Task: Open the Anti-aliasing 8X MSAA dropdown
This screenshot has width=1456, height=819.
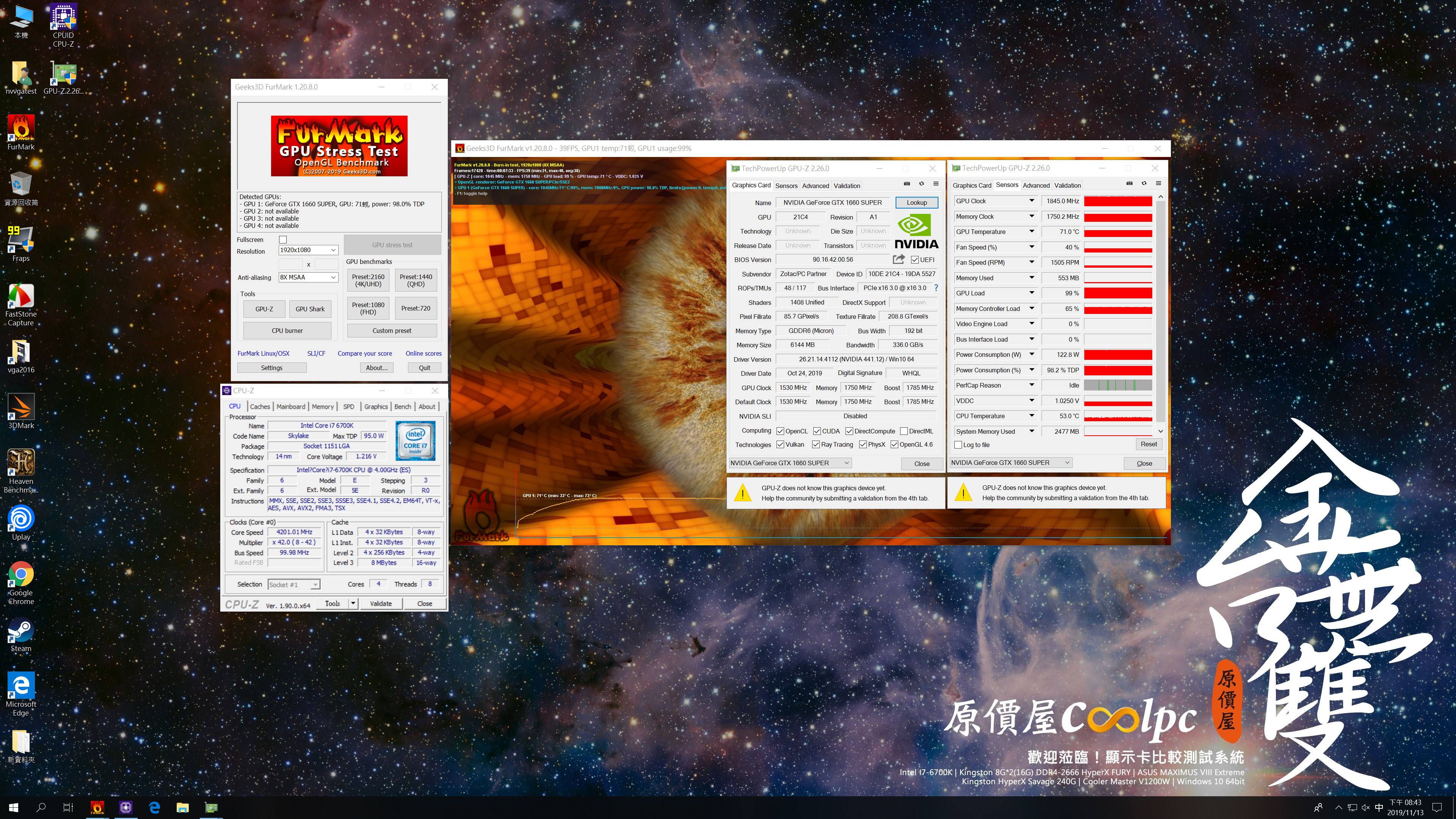Action: click(308, 277)
